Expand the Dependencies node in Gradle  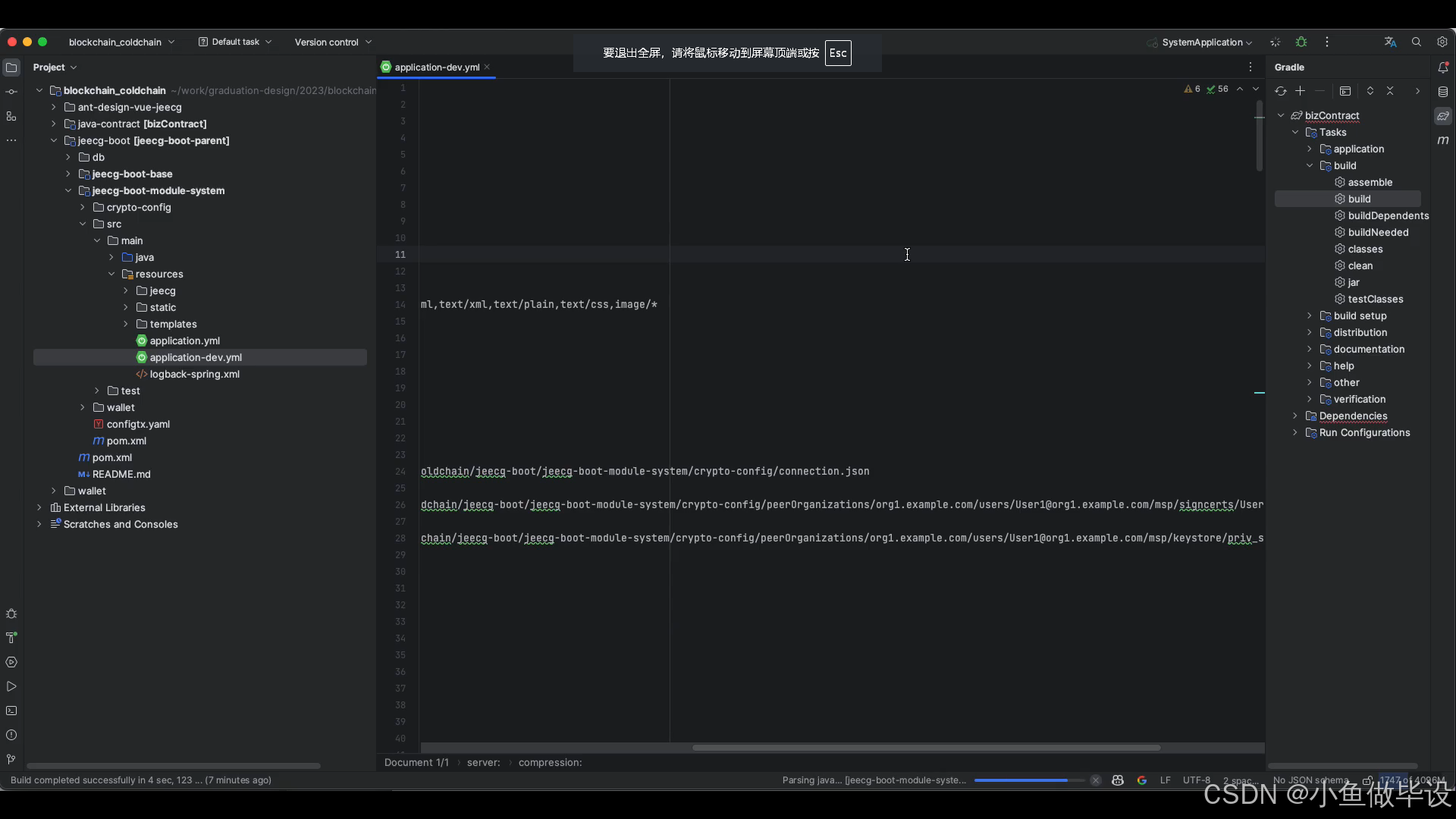click(1295, 416)
